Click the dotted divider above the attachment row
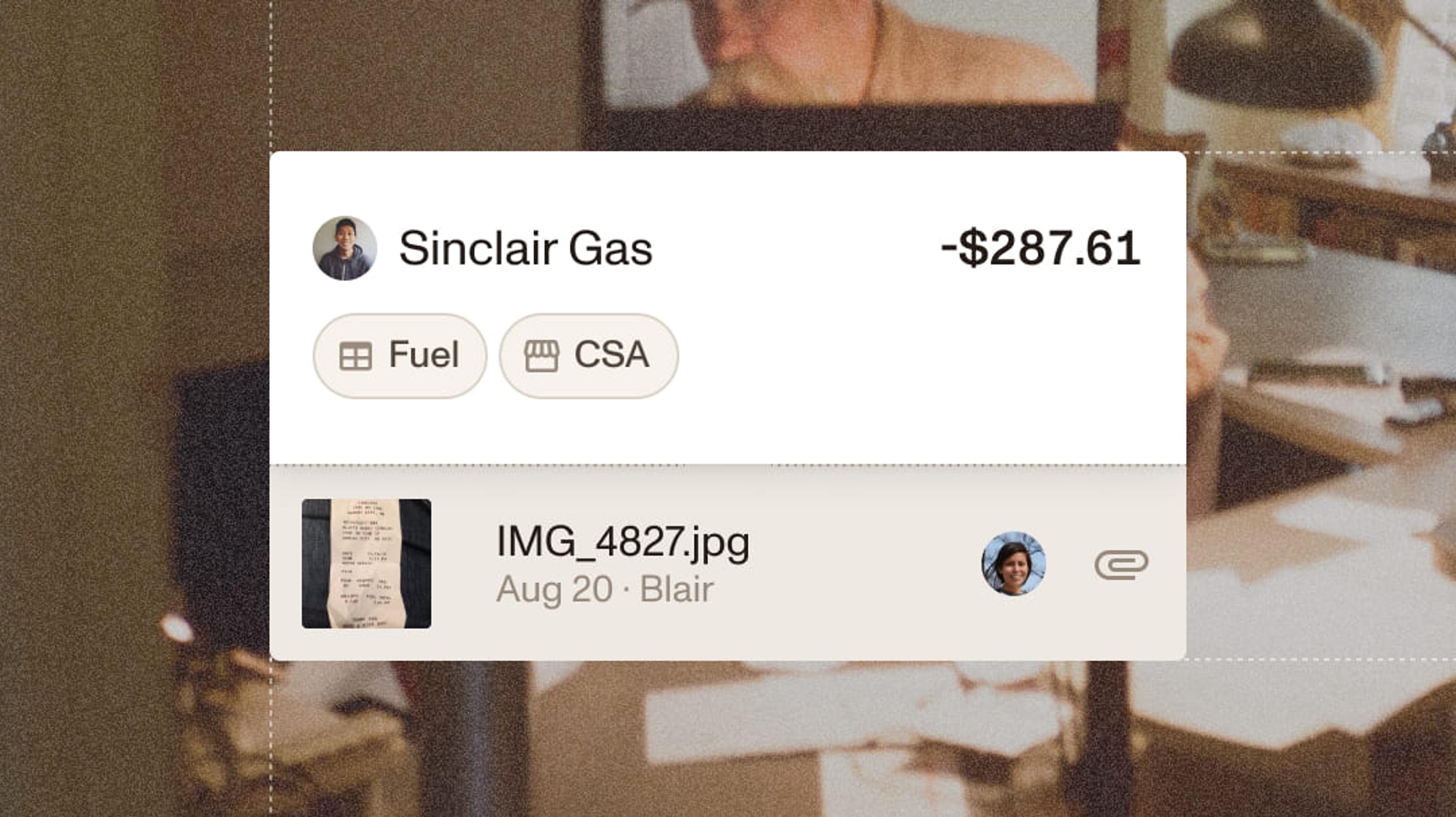Screen dimensions: 1456x817 coord(728,465)
